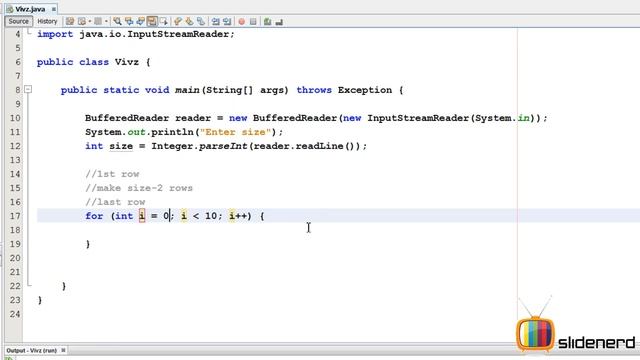Viewport: 640px width, 360px height.
Task: Switch to the Source view button
Action: click(18, 21)
